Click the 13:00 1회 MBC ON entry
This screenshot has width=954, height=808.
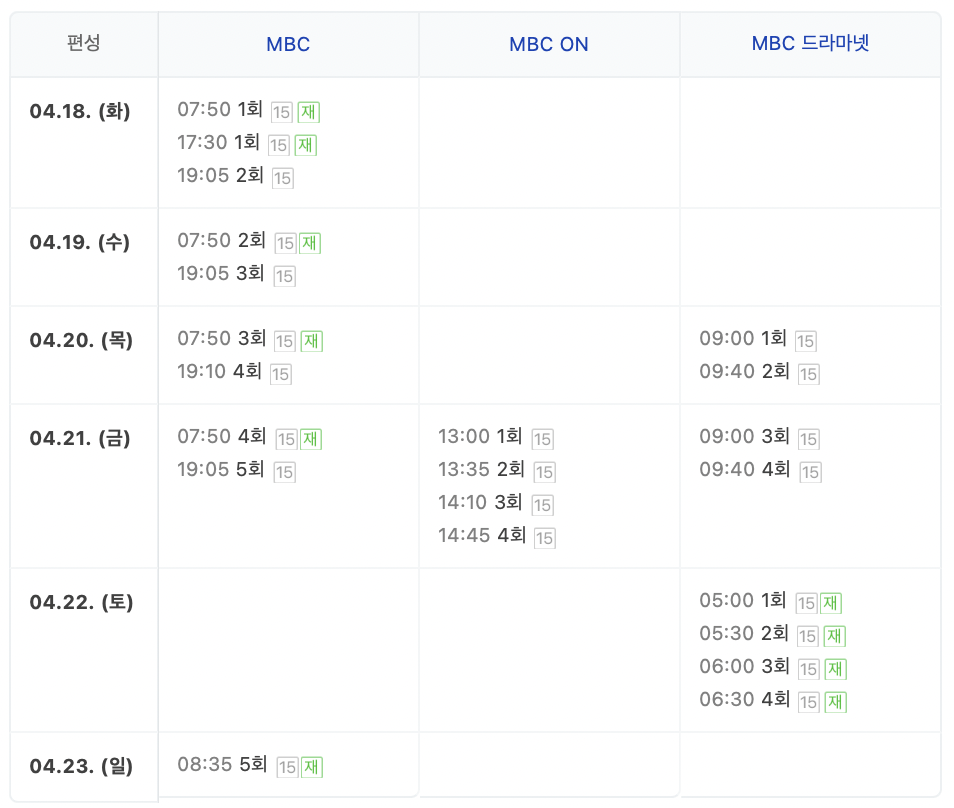pos(480,436)
